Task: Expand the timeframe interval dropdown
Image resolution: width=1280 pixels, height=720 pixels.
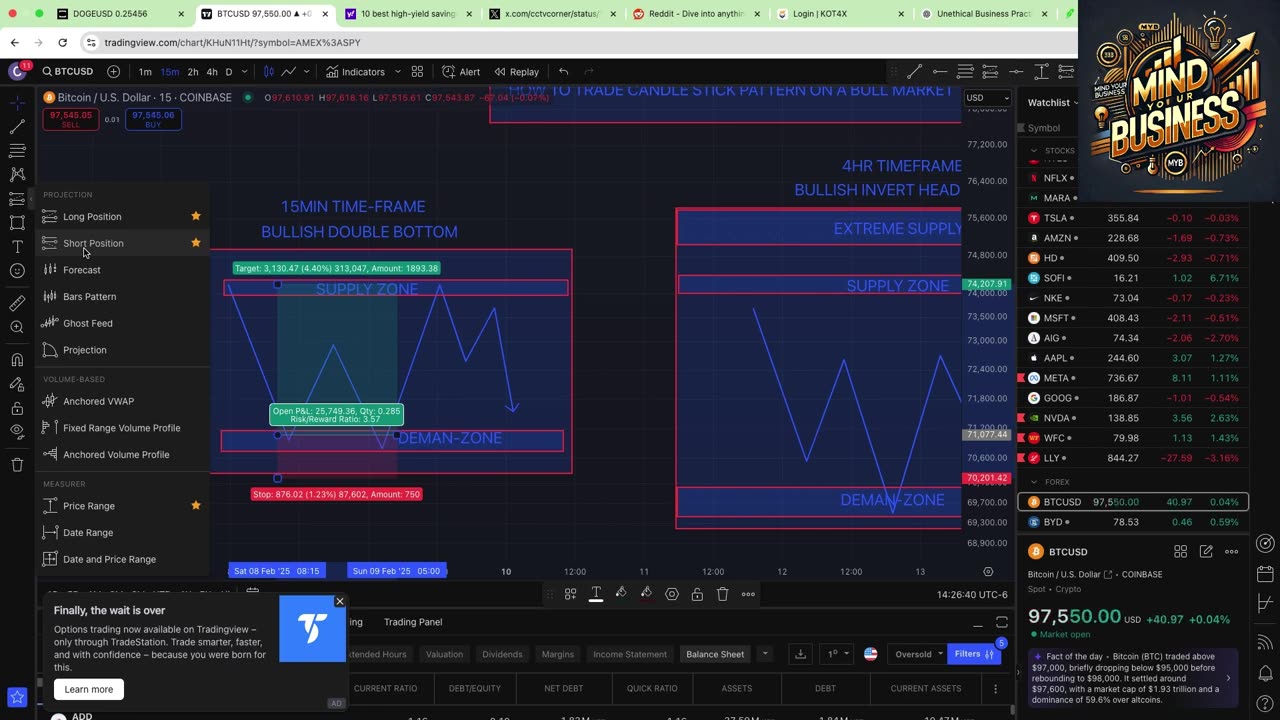Action: click(246, 72)
